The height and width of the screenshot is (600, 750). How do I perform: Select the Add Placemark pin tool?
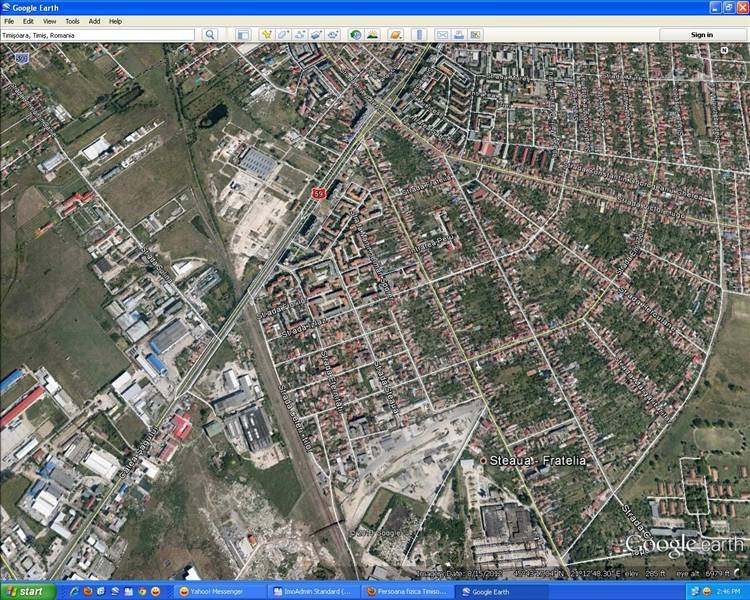tap(267, 35)
